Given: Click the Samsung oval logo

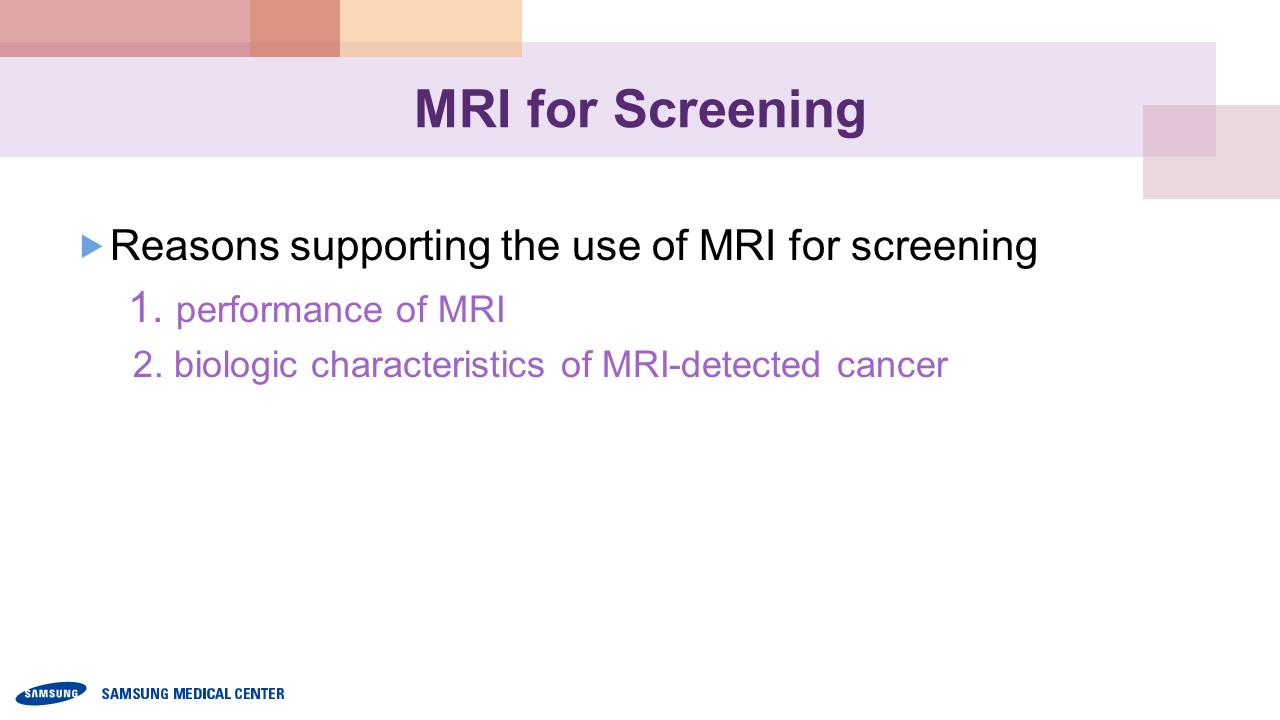Looking at the screenshot, I should click(50, 693).
